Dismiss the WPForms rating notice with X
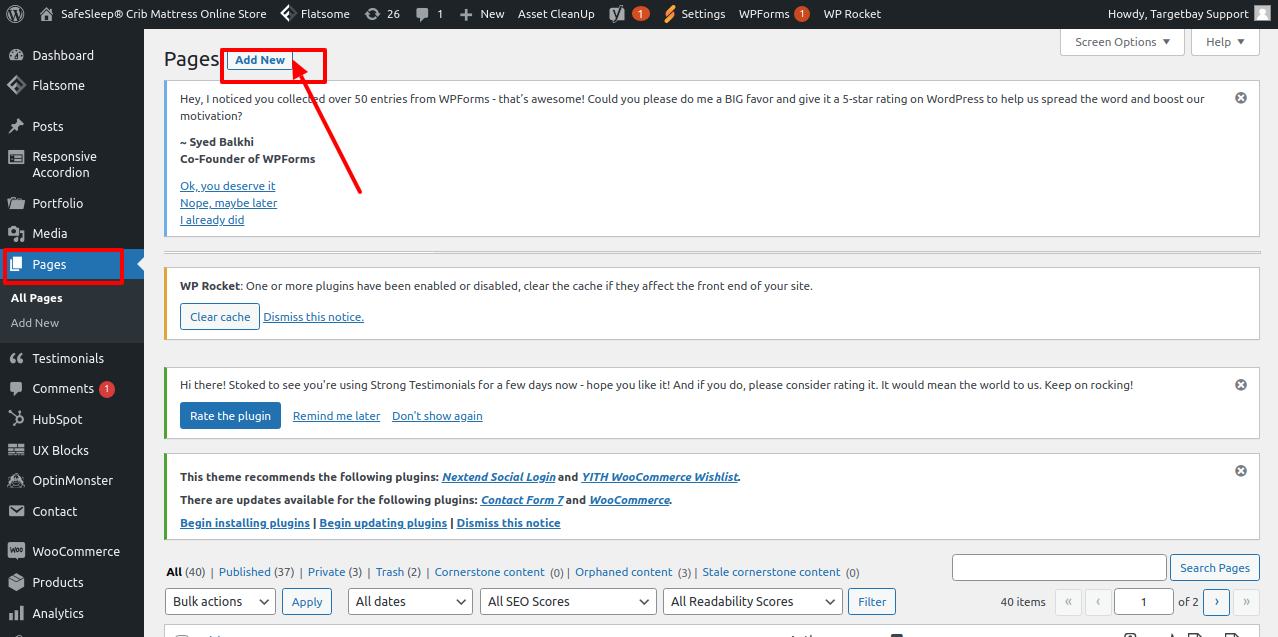The image size is (1278, 637). [x=1241, y=98]
